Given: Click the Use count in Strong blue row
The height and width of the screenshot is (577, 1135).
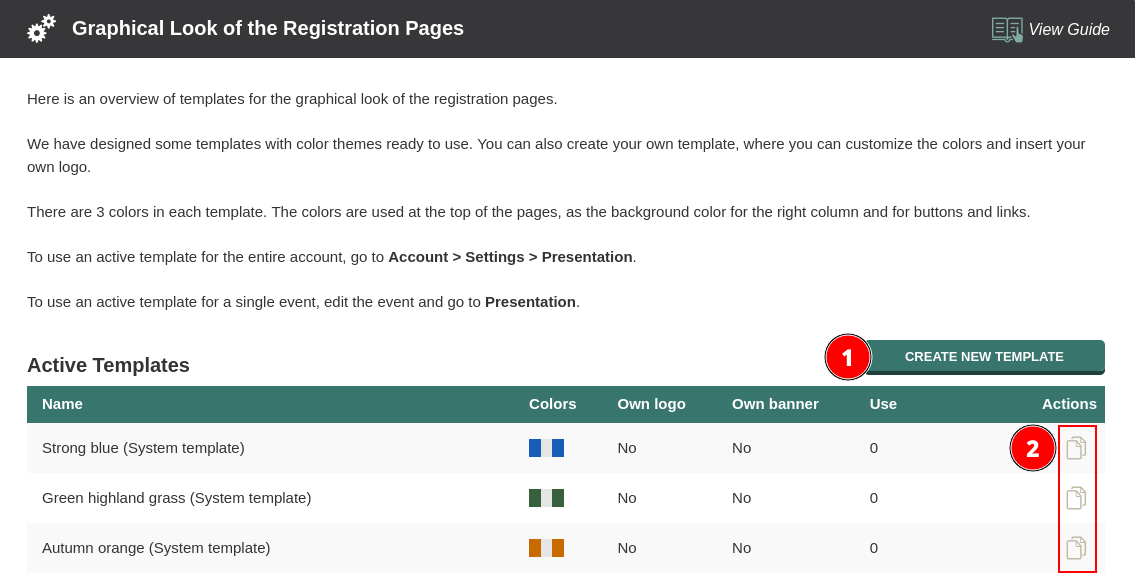Looking at the screenshot, I should 874,448.
